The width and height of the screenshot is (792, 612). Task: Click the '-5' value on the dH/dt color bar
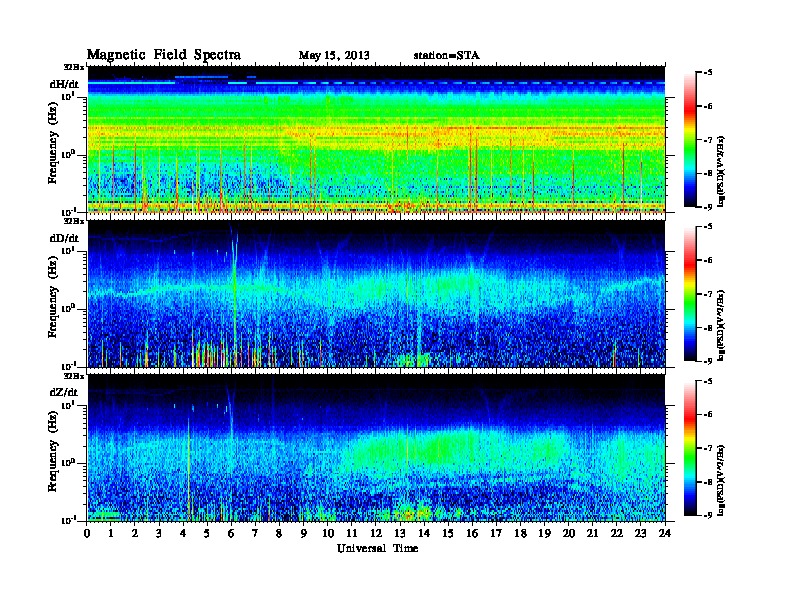[708, 73]
